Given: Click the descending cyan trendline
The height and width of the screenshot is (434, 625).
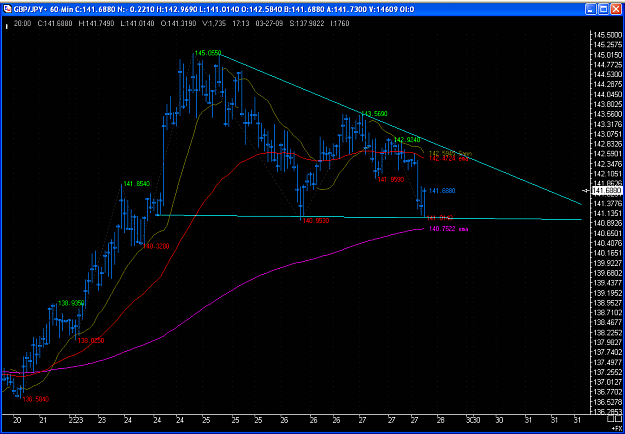Looking at the screenshot, I should pos(400,129).
